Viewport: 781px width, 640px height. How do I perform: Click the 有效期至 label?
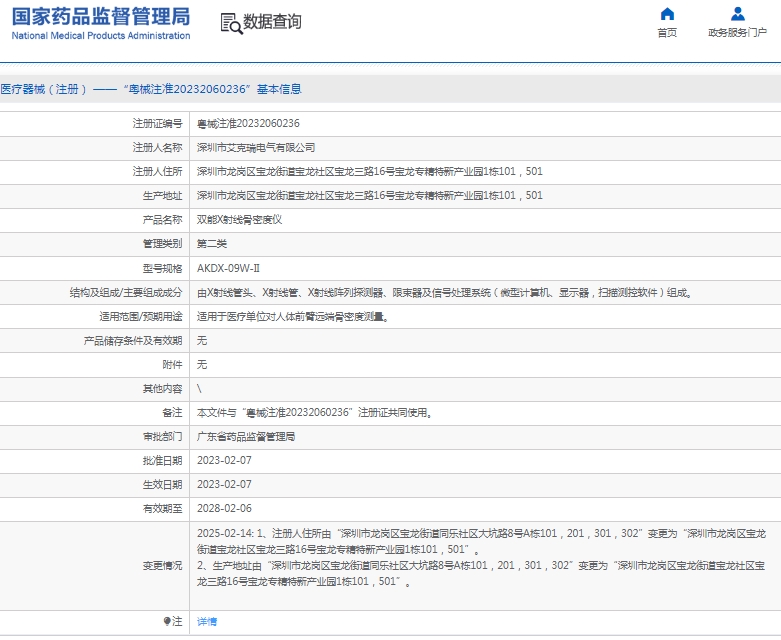tap(162, 509)
